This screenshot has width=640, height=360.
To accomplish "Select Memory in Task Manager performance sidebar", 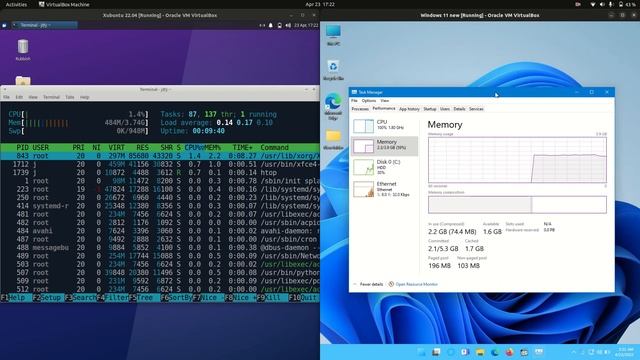I will pyautogui.click(x=384, y=146).
